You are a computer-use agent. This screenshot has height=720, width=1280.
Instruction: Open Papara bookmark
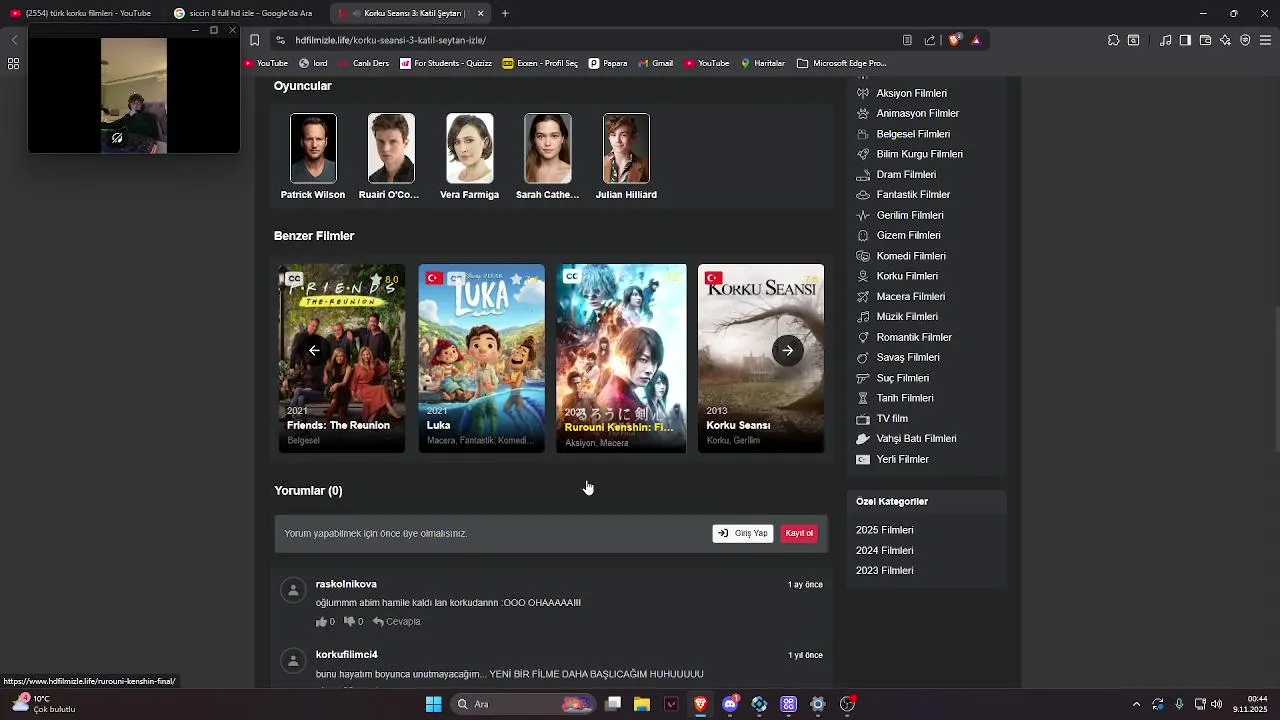click(608, 63)
